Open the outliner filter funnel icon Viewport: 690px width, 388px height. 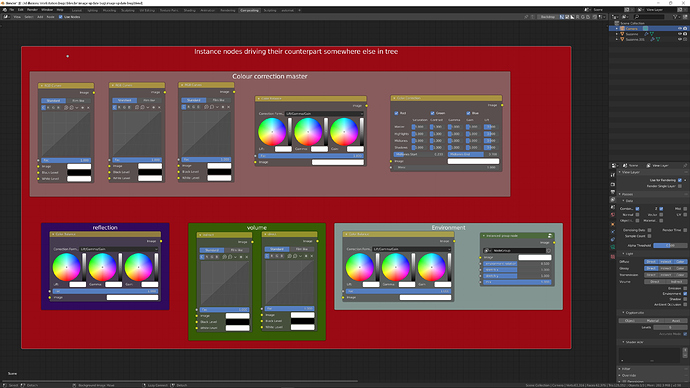[x=675, y=17]
